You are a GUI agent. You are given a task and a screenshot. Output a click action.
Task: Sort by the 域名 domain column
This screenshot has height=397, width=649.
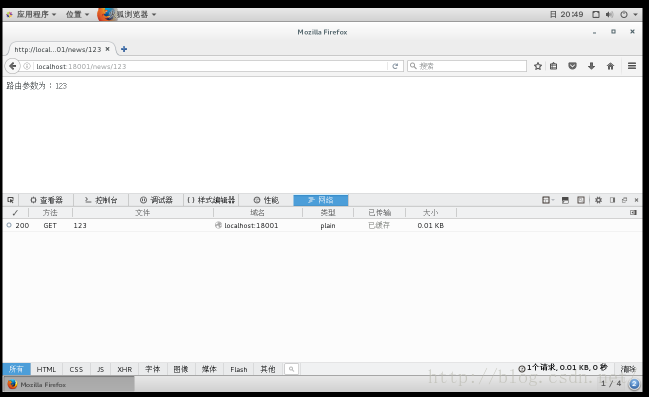(x=257, y=212)
